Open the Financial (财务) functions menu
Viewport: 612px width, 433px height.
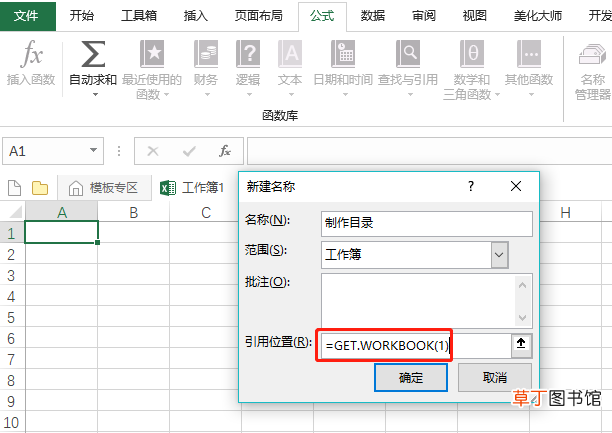[x=206, y=68]
